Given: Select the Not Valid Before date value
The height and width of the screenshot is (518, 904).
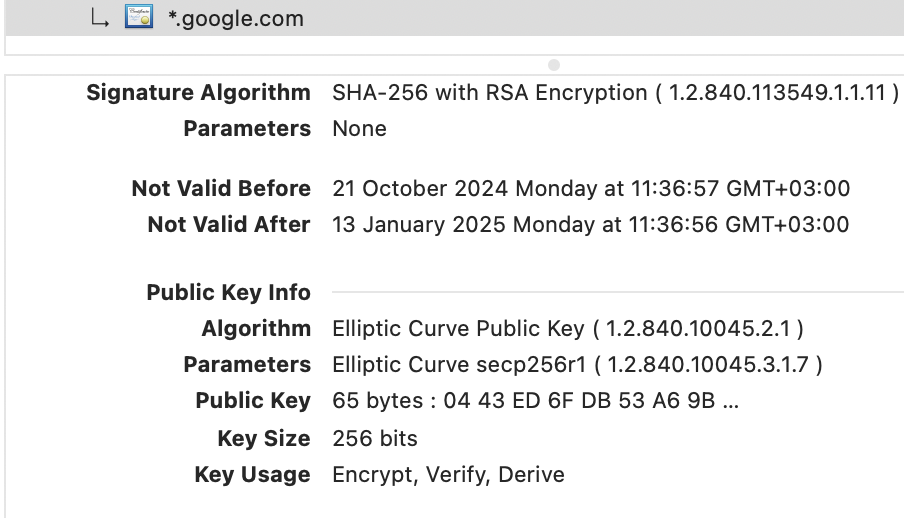Looking at the screenshot, I should pos(591,189).
